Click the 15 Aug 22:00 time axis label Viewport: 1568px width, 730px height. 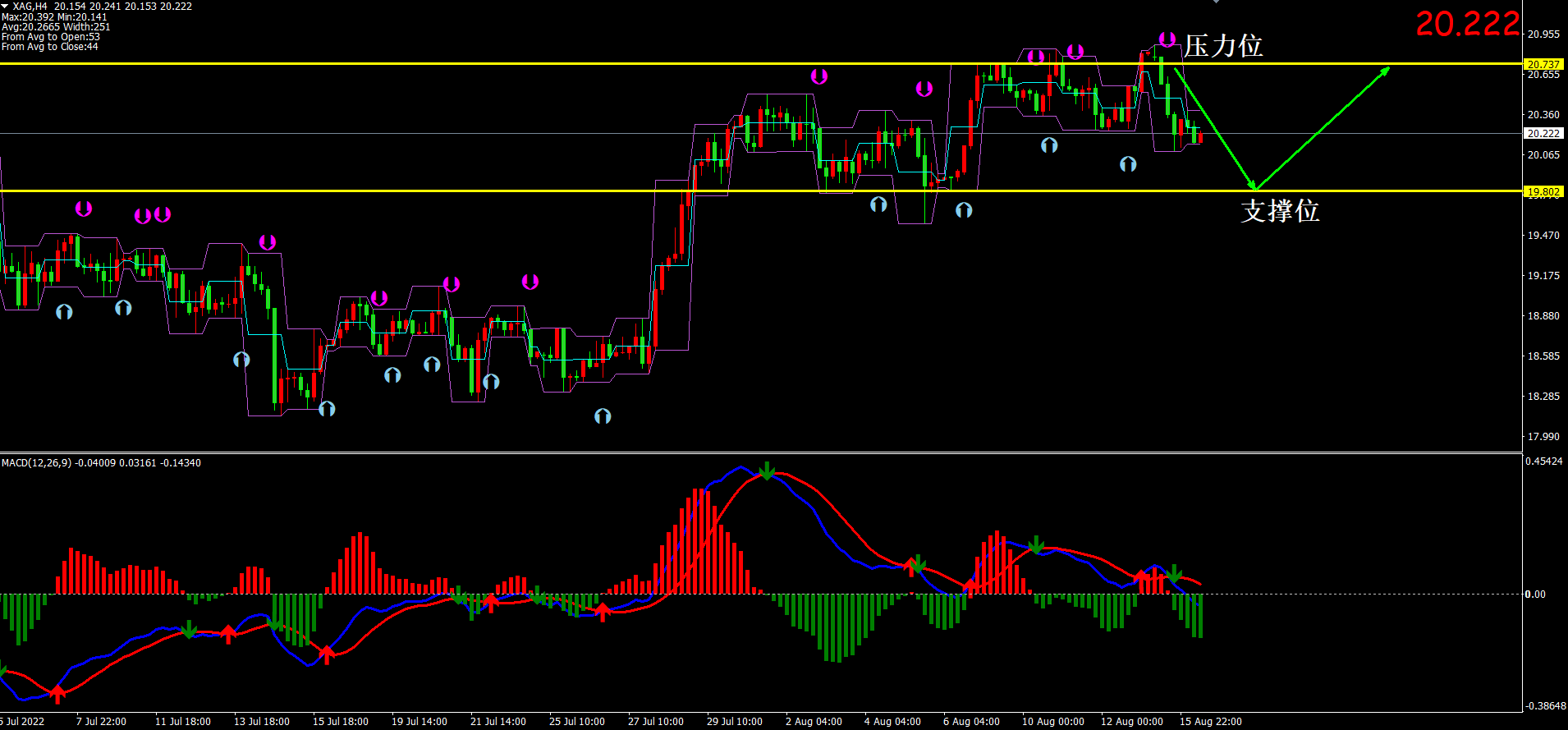(x=1210, y=722)
